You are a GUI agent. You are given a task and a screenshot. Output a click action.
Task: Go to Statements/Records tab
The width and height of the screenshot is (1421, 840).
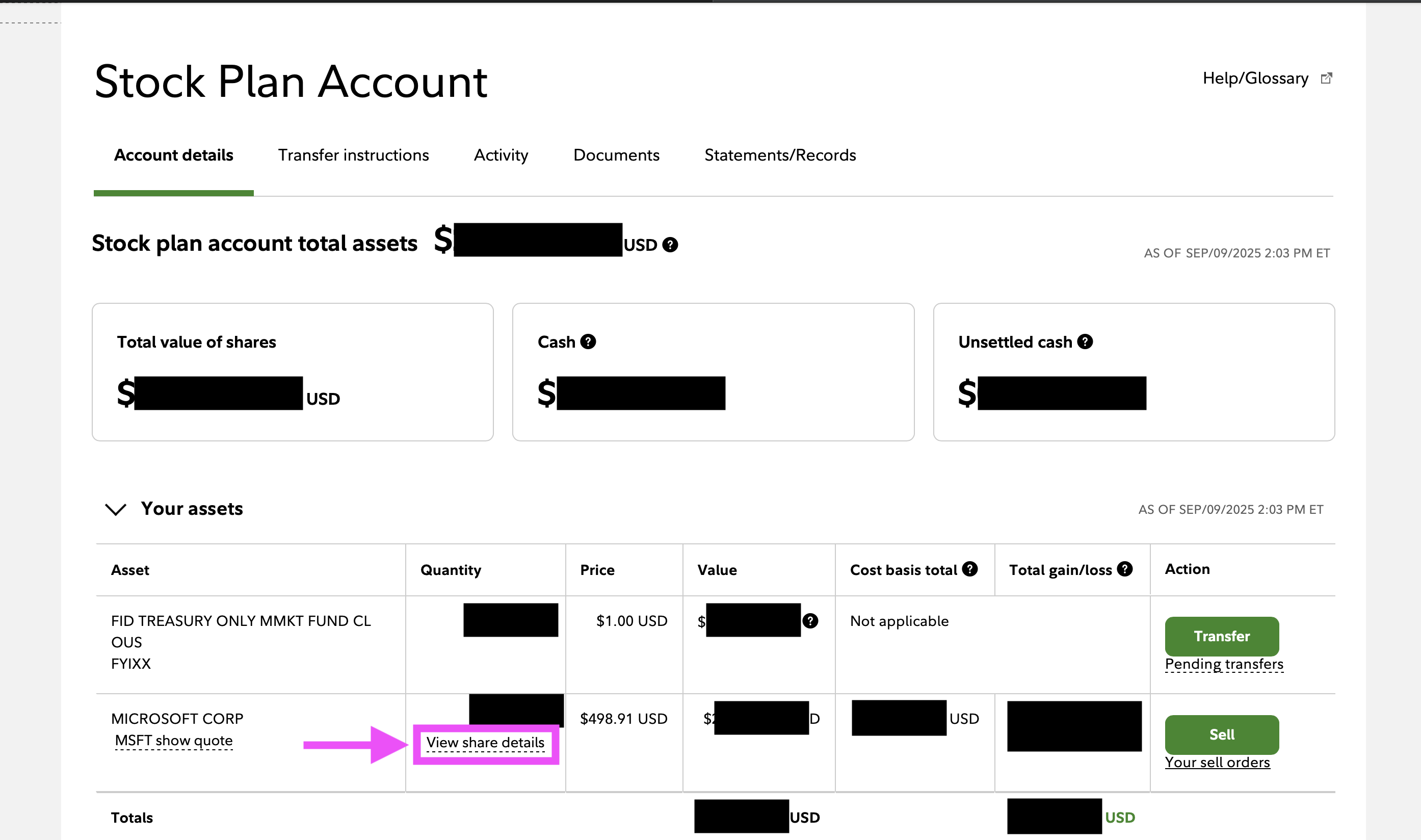780,155
